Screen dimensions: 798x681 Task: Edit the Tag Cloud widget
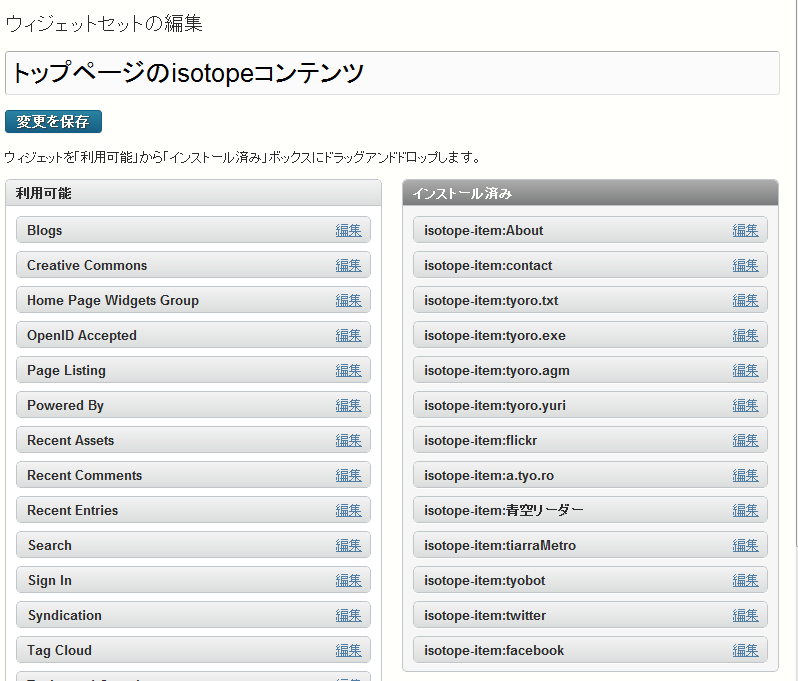(x=348, y=650)
